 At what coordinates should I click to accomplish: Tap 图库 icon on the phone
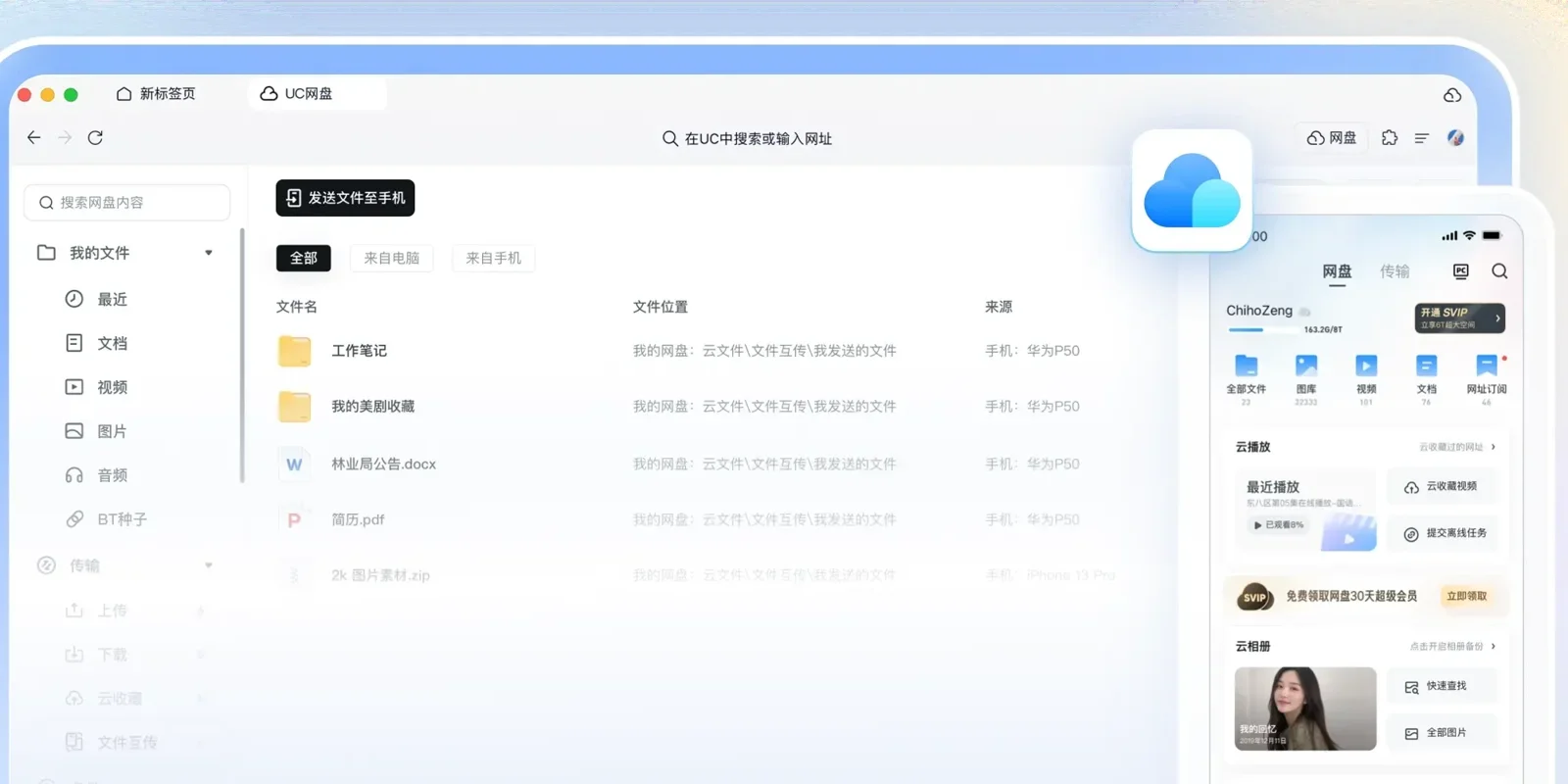(x=1306, y=367)
